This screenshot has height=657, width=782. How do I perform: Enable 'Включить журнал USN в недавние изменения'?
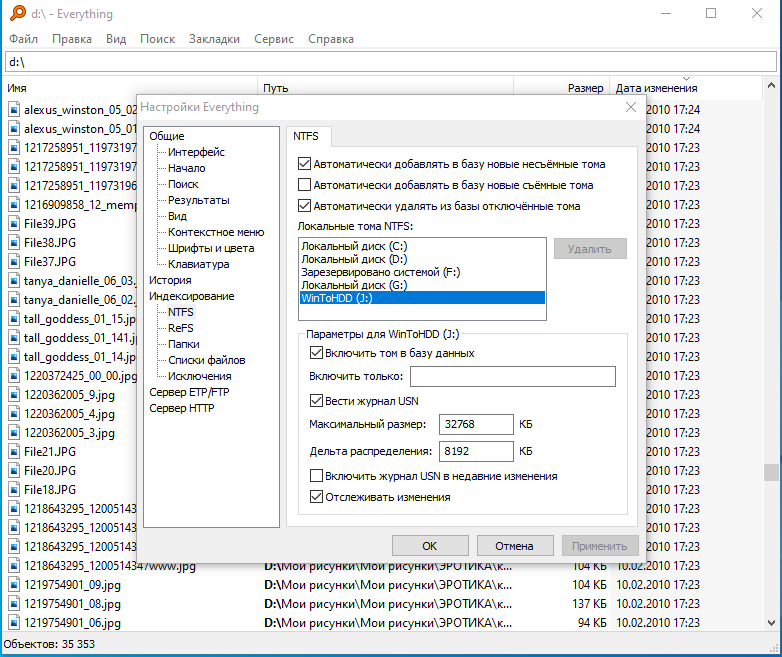316,475
